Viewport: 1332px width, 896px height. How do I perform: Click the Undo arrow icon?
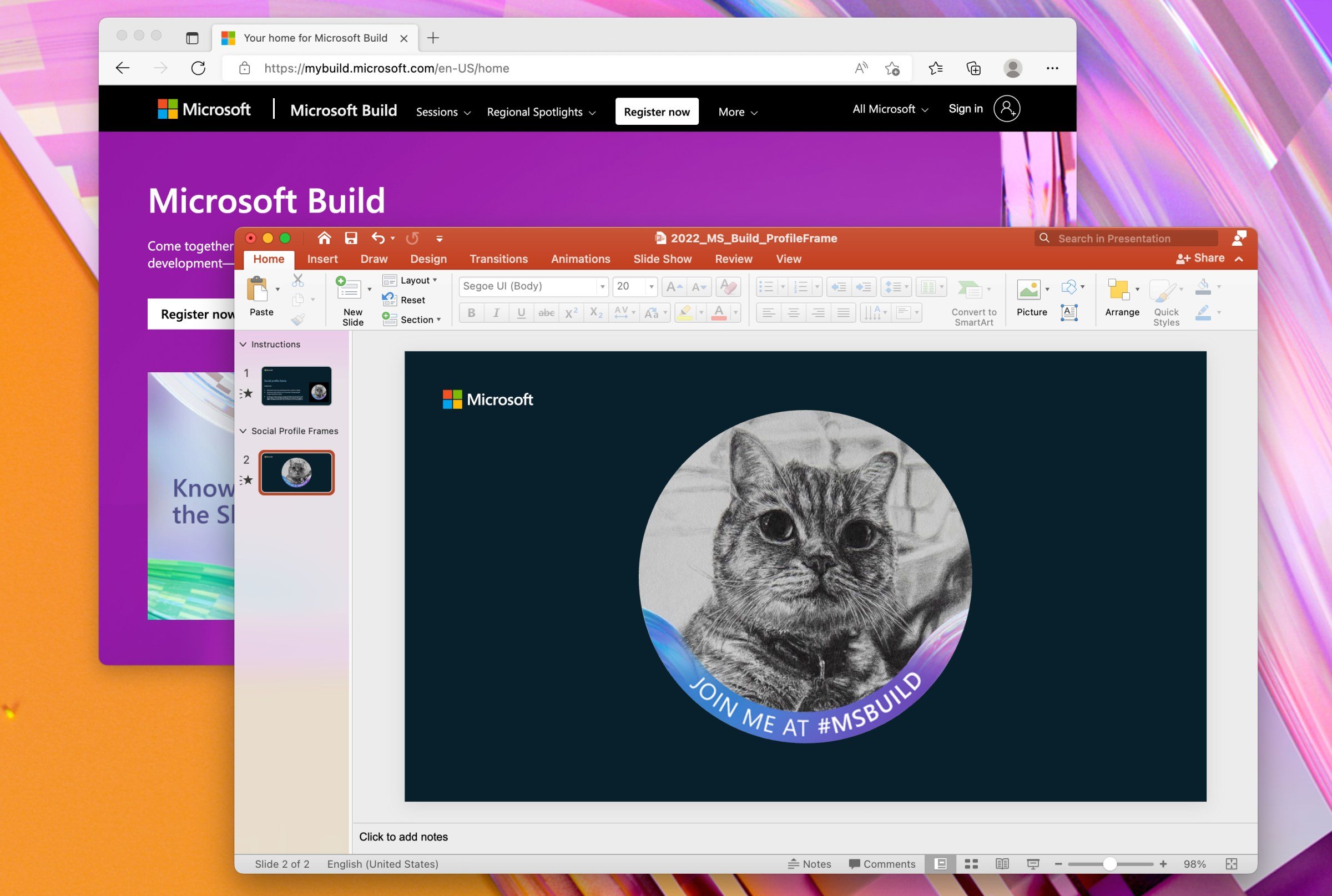point(378,238)
